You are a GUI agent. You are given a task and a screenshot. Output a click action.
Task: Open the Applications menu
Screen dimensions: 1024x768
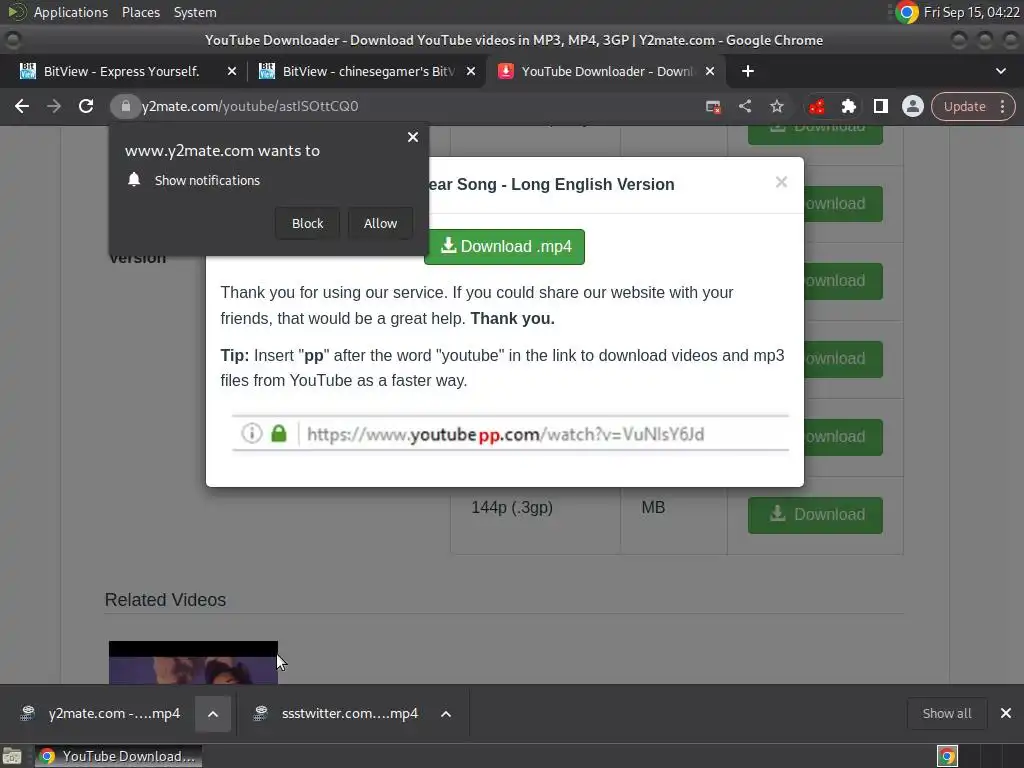(71, 12)
